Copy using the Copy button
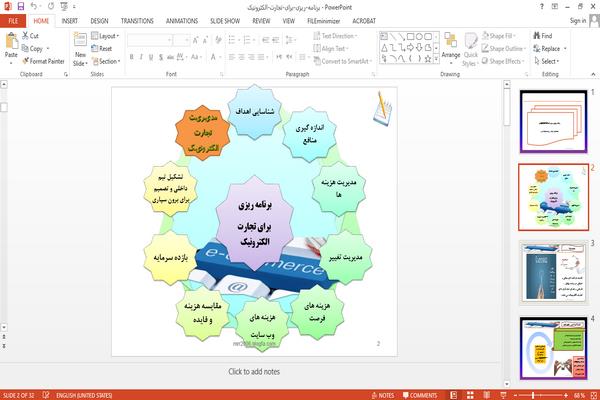This screenshot has width=600, height=400. tap(32, 49)
